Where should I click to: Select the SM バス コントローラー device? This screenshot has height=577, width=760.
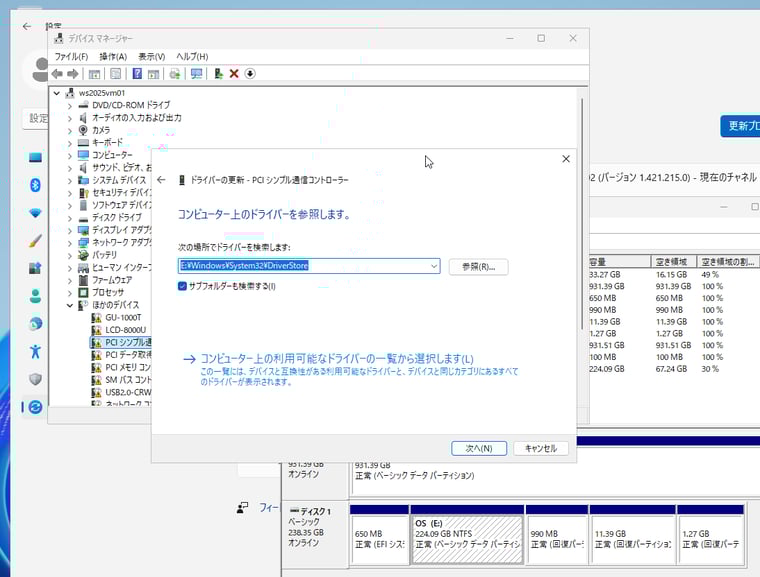[128, 380]
